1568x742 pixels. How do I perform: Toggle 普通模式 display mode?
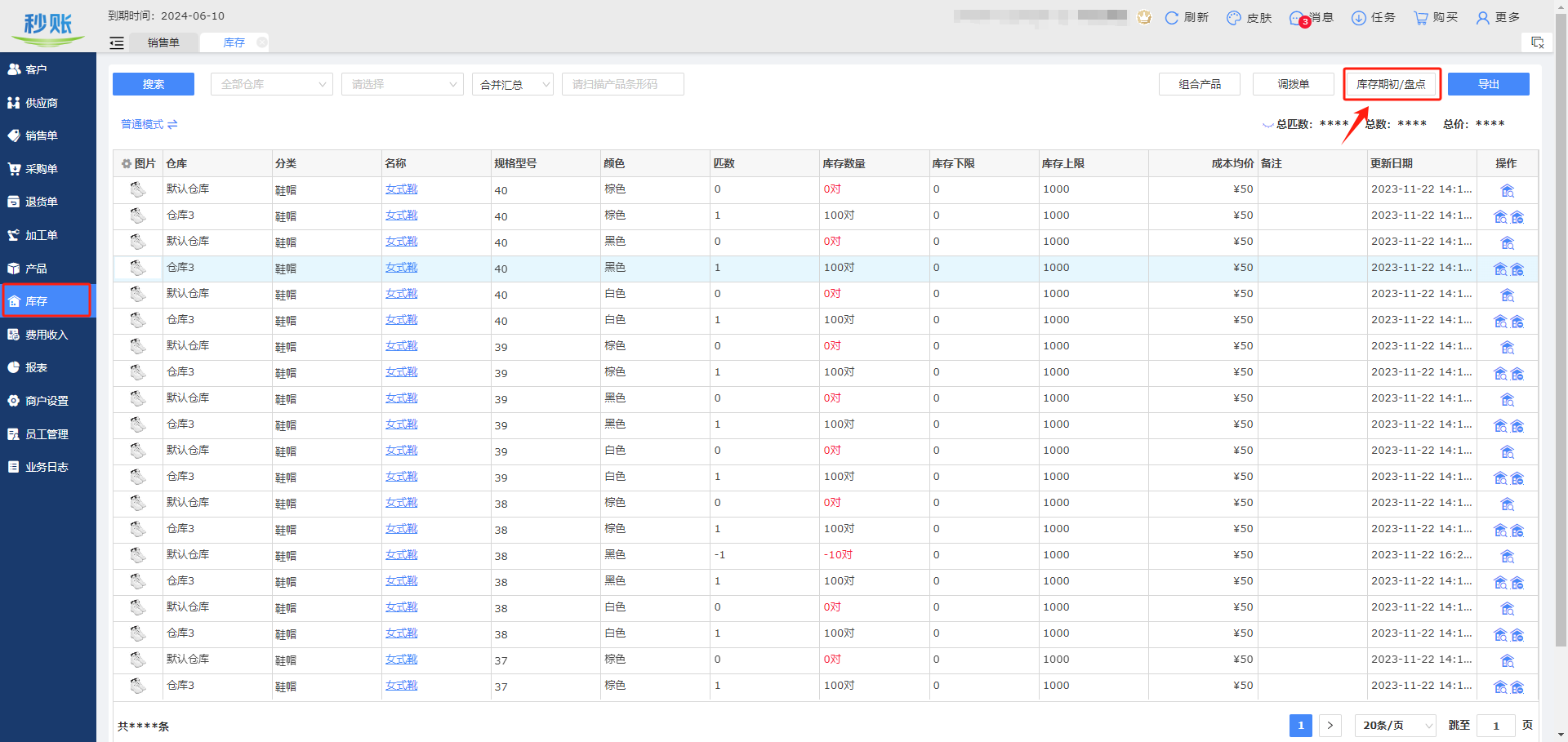(149, 124)
